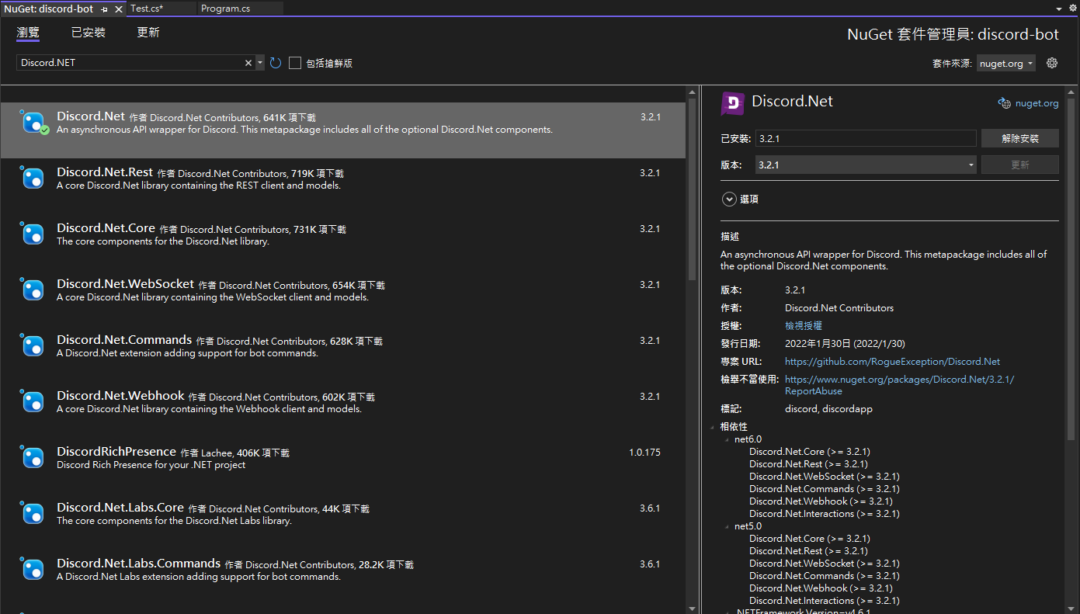Open package source settings gear
This screenshot has height=614, width=1080.
(x=1052, y=63)
